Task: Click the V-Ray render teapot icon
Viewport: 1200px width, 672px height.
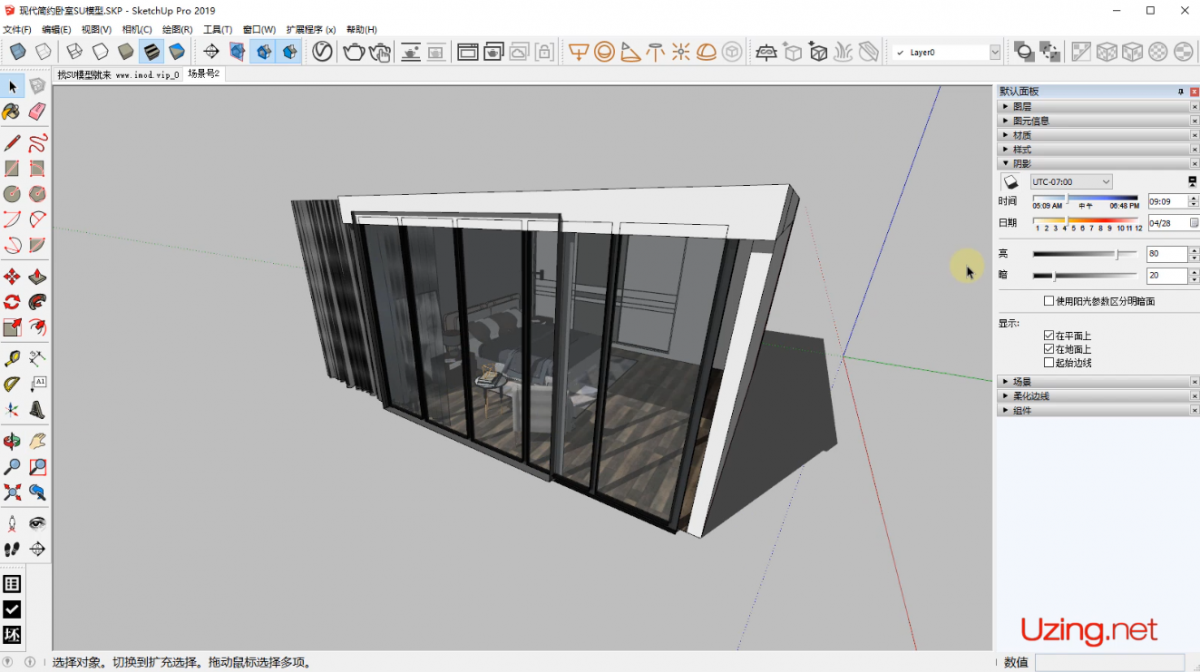Action: click(353, 52)
